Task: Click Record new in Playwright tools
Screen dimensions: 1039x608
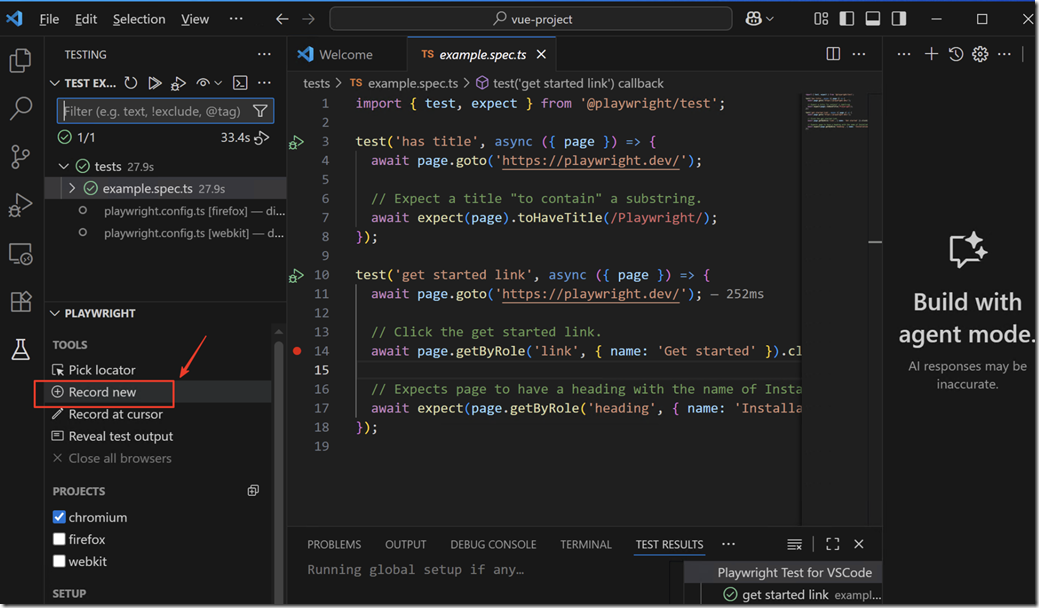Action: (x=102, y=392)
